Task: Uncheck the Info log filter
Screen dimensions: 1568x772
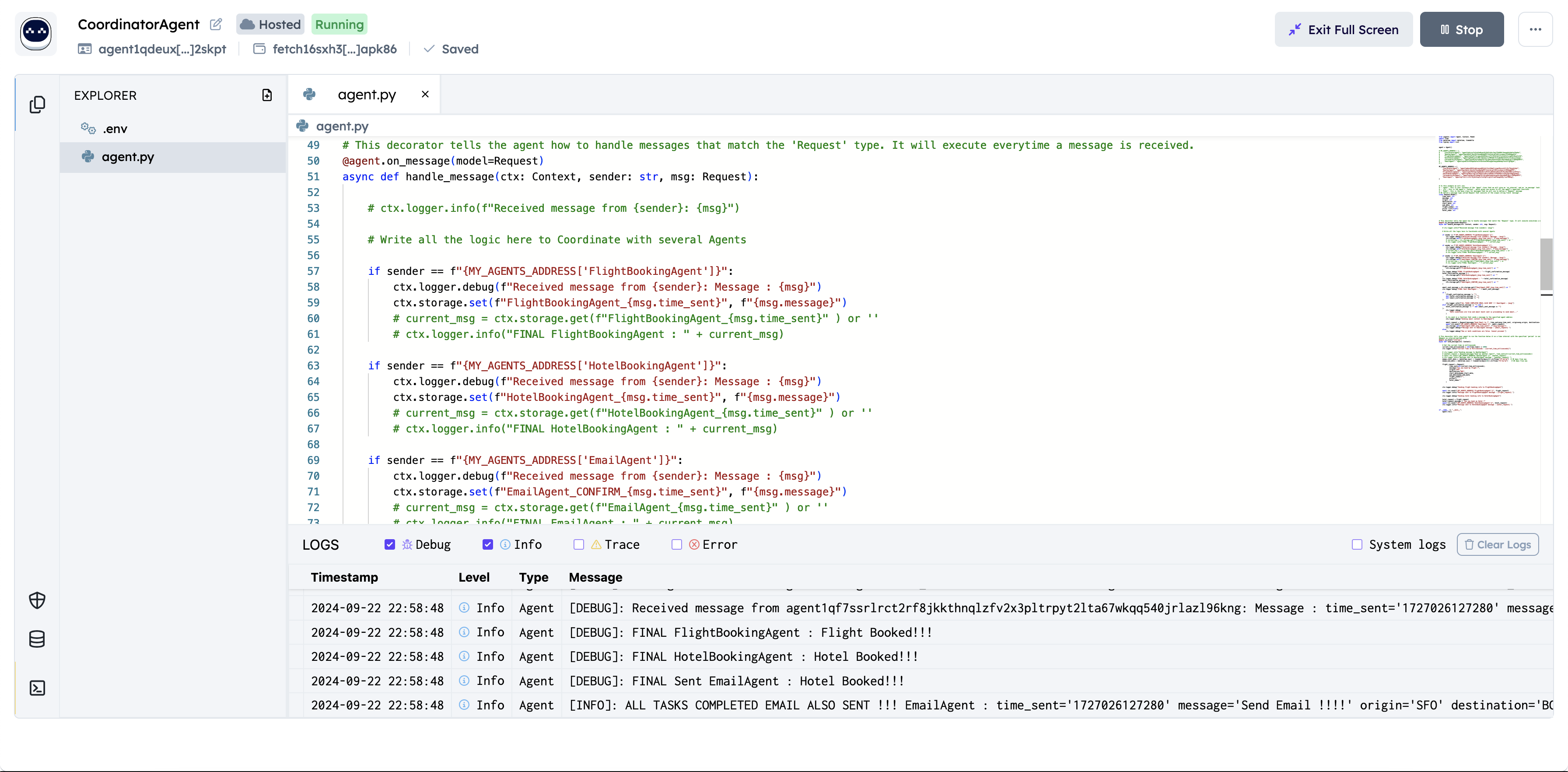Action: click(x=487, y=544)
